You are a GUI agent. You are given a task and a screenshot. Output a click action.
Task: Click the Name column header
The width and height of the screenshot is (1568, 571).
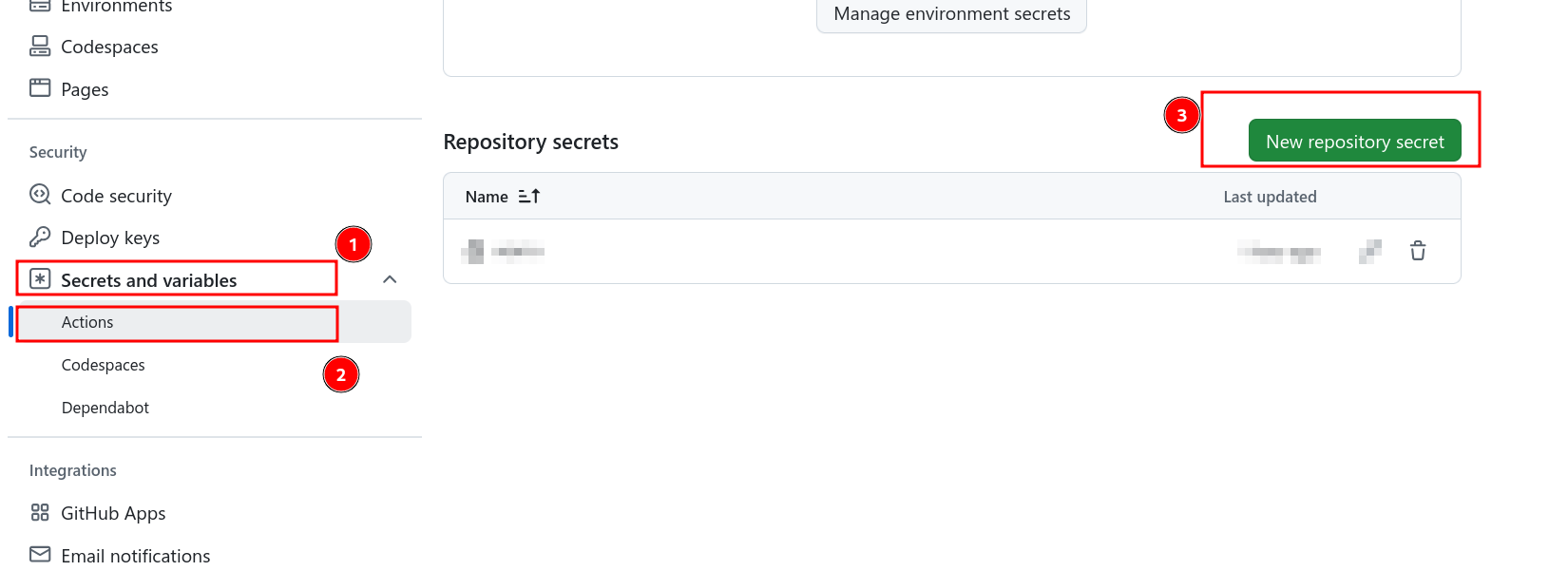coord(487,197)
